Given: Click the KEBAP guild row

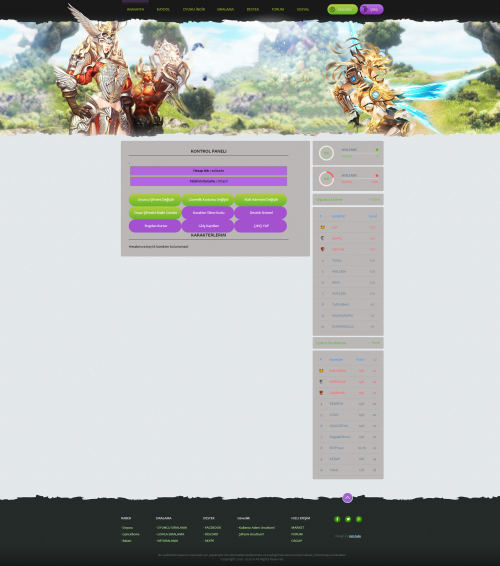Looking at the screenshot, I should click(x=348, y=459).
